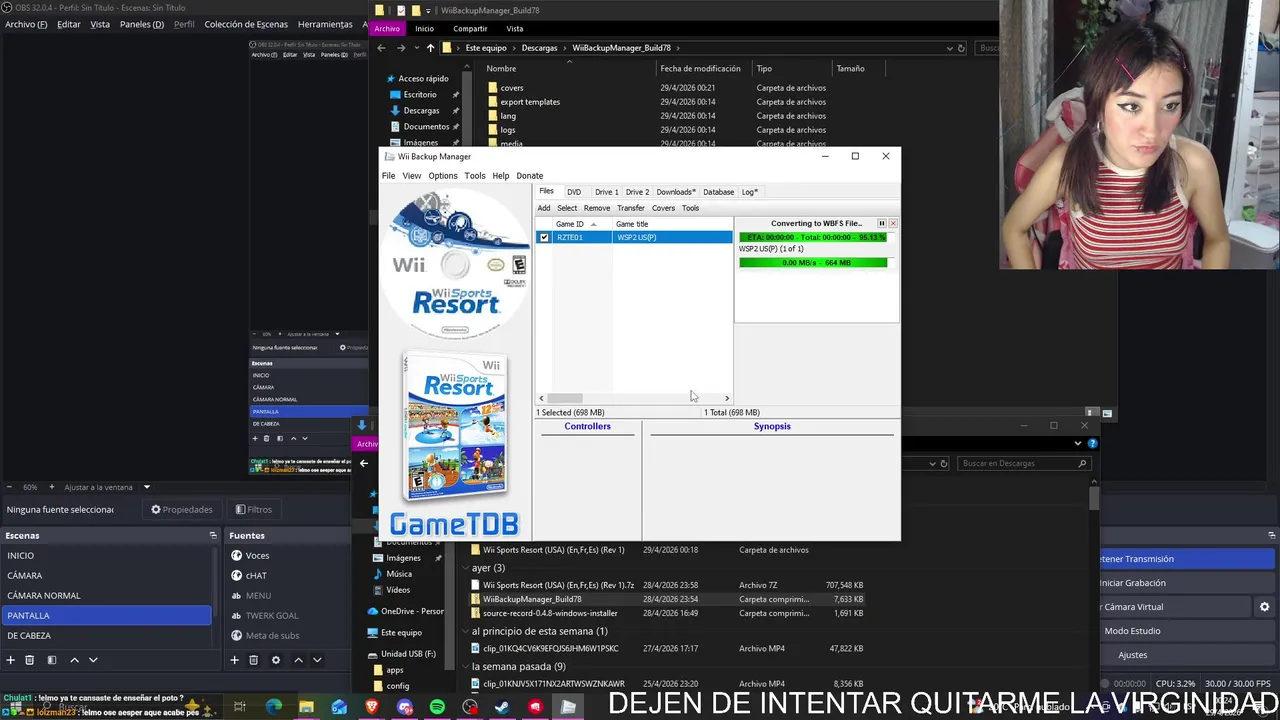Image resolution: width=1280 pixels, height=720 pixels.
Task: Click the game list horizontal scrollbar thumb
Action: 565,398
